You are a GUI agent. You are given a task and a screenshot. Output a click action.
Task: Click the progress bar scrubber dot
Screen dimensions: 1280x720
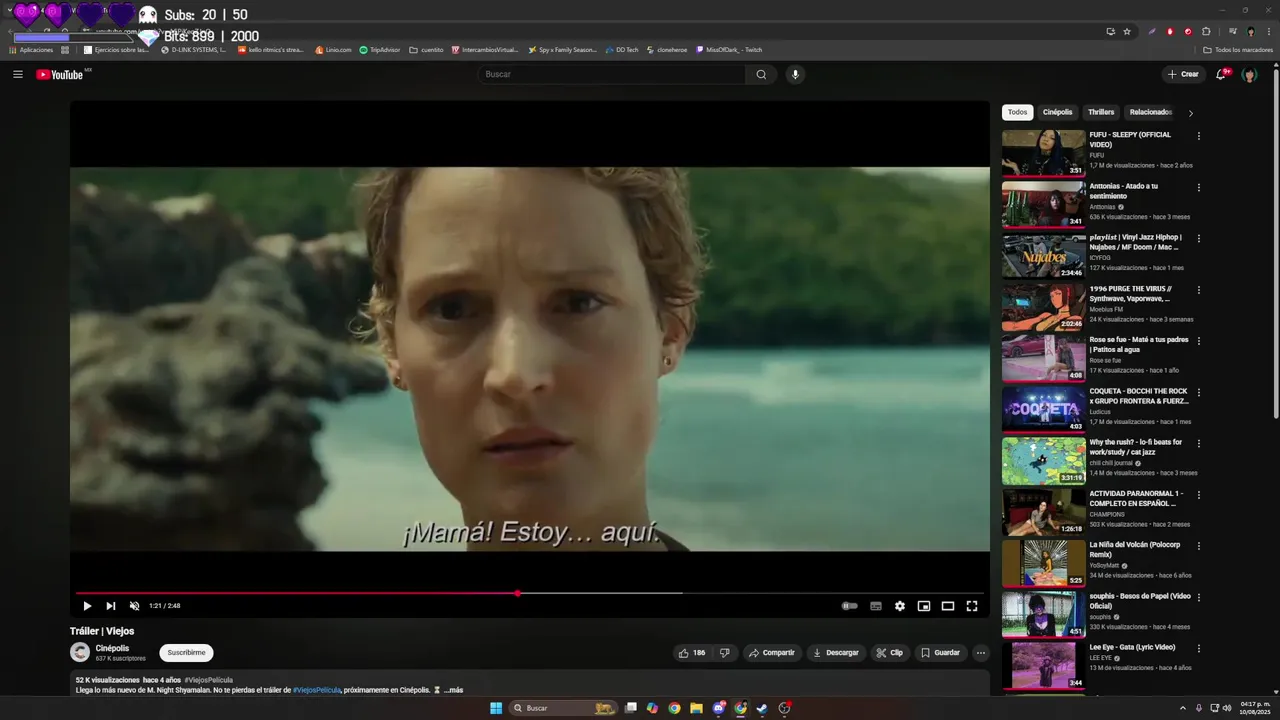[x=518, y=593]
